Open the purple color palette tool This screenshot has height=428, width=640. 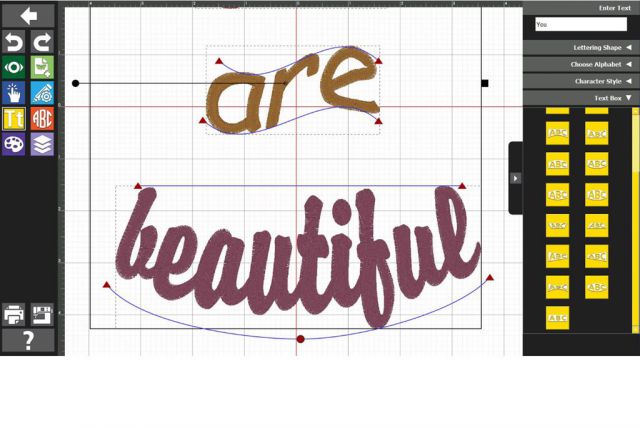[x=14, y=145]
